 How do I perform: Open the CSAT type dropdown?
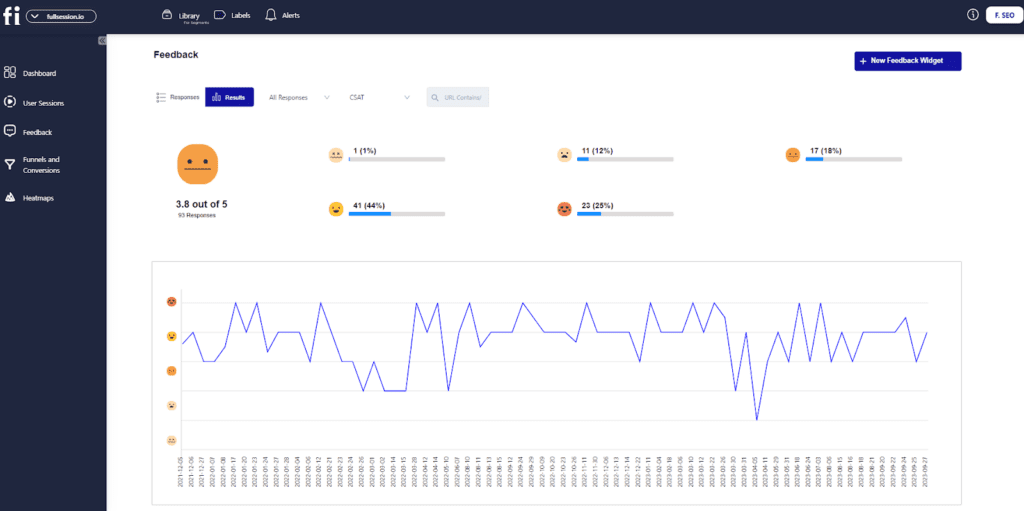379,97
